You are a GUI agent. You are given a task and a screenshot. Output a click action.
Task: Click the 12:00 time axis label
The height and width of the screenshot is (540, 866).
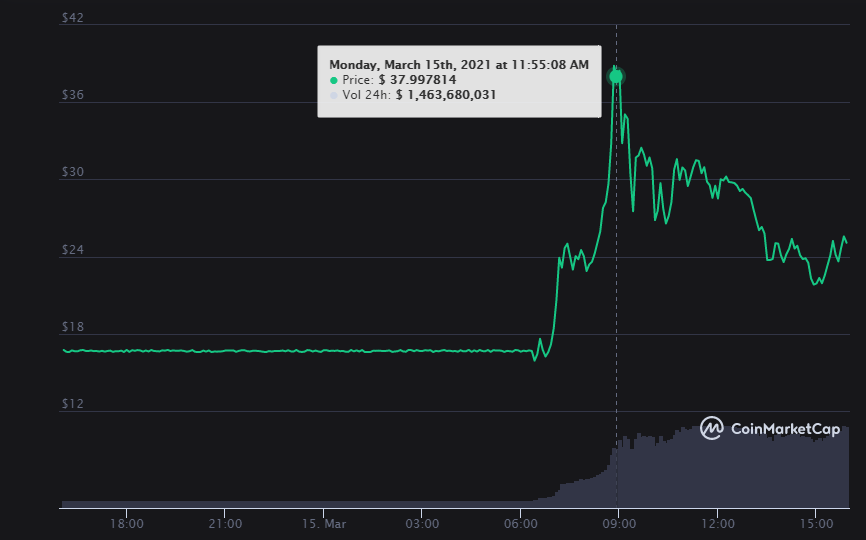click(x=717, y=523)
